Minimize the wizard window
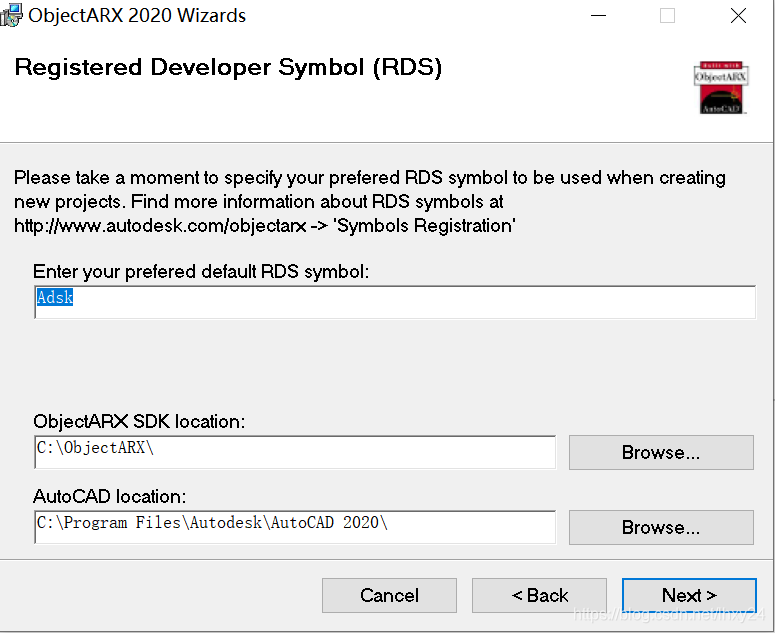The height and width of the screenshot is (633, 775). (598, 15)
